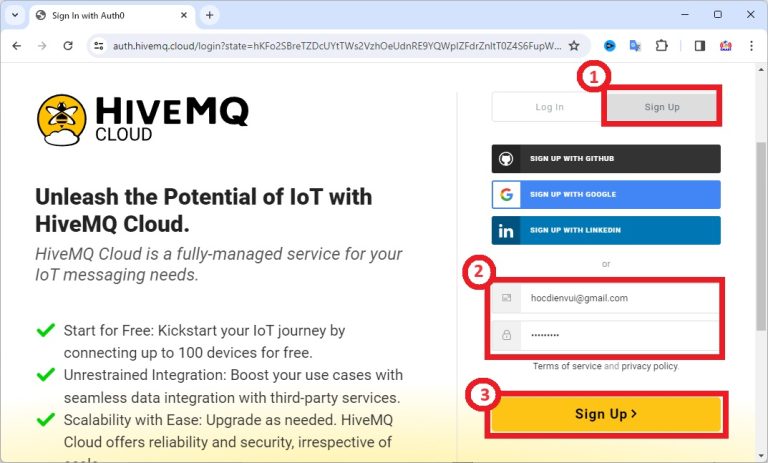Viewport: 768px width, 463px height.
Task: Open the browser extensions puzzle icon
Action: (x=661, y=45)
